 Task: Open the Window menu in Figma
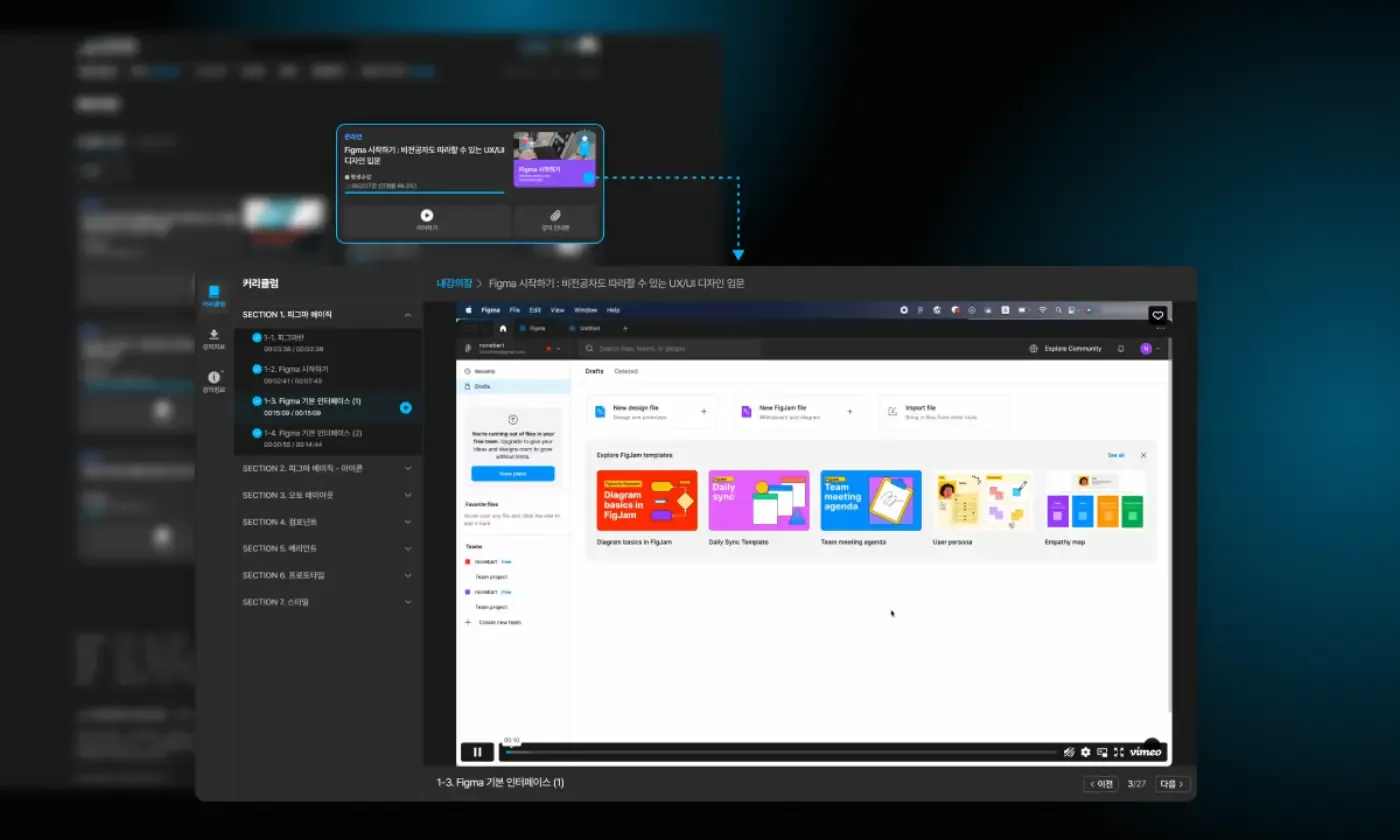click(x=586, y=310)
